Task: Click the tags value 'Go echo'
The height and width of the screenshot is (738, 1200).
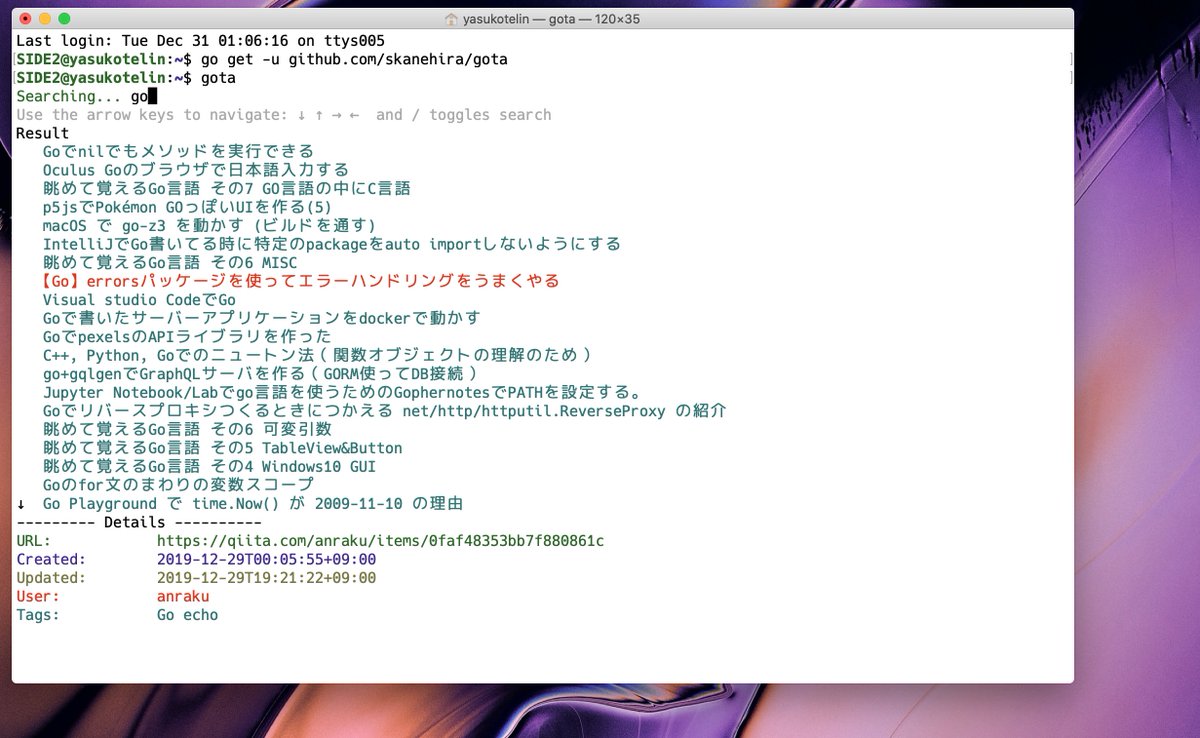Action: pos(187,615)
